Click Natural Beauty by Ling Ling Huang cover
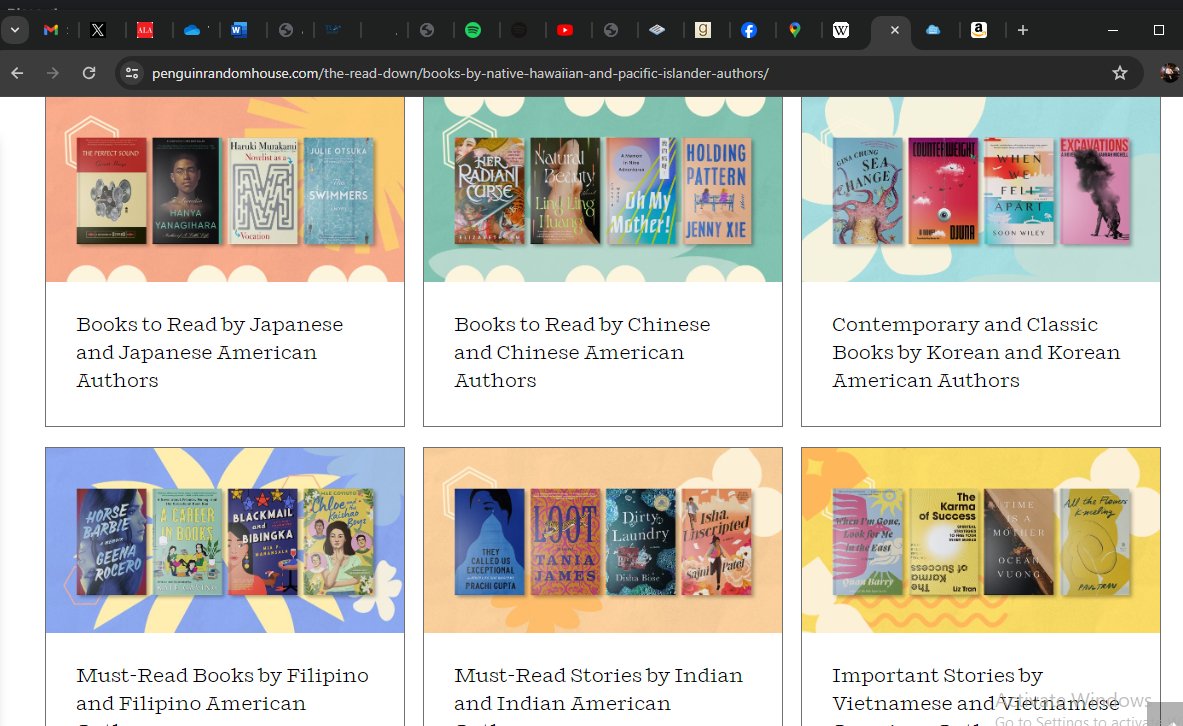Screen dimensions: 1183x726 tap(565, 190)
